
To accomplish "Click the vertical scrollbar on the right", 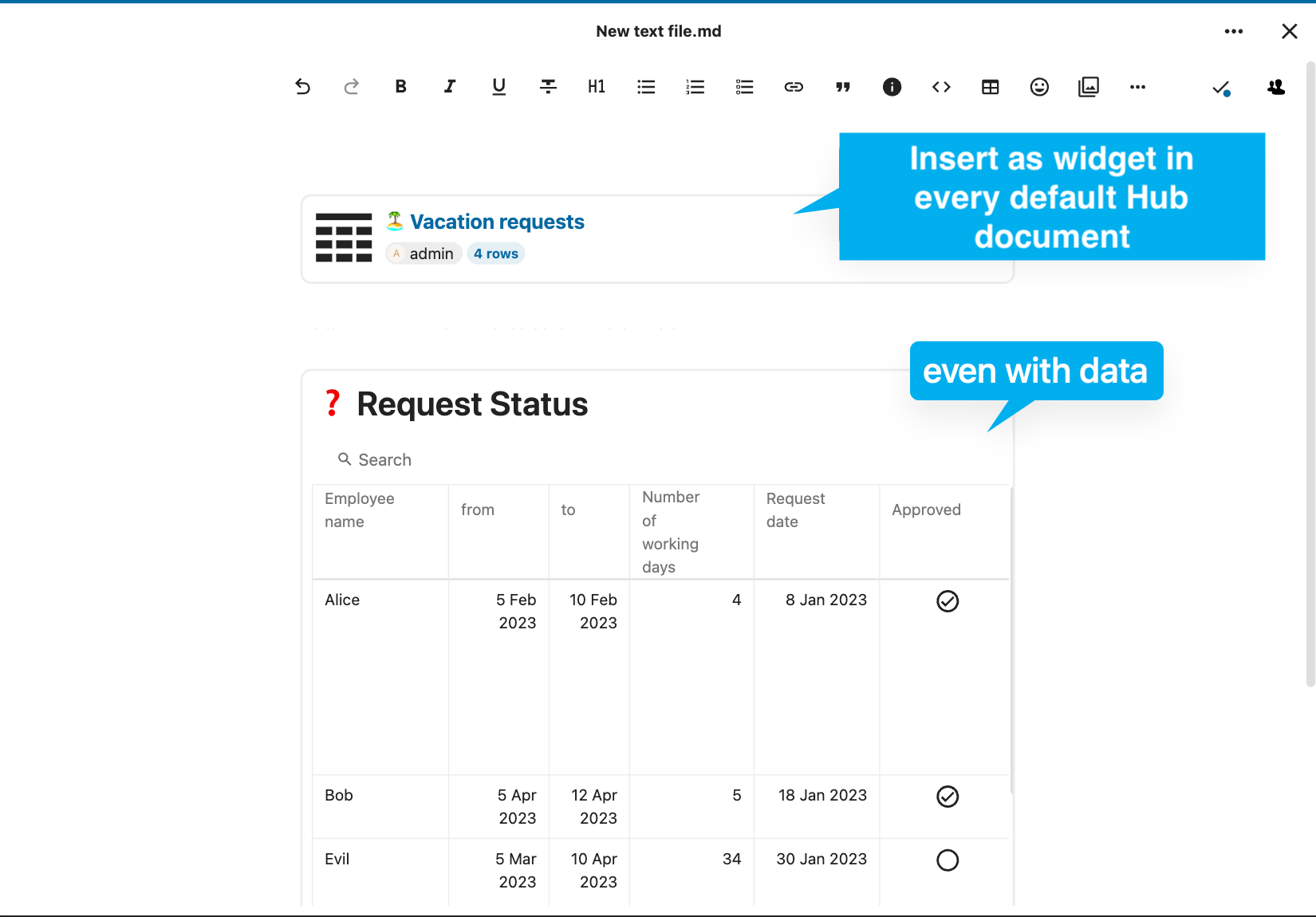I will point(1310,375).
